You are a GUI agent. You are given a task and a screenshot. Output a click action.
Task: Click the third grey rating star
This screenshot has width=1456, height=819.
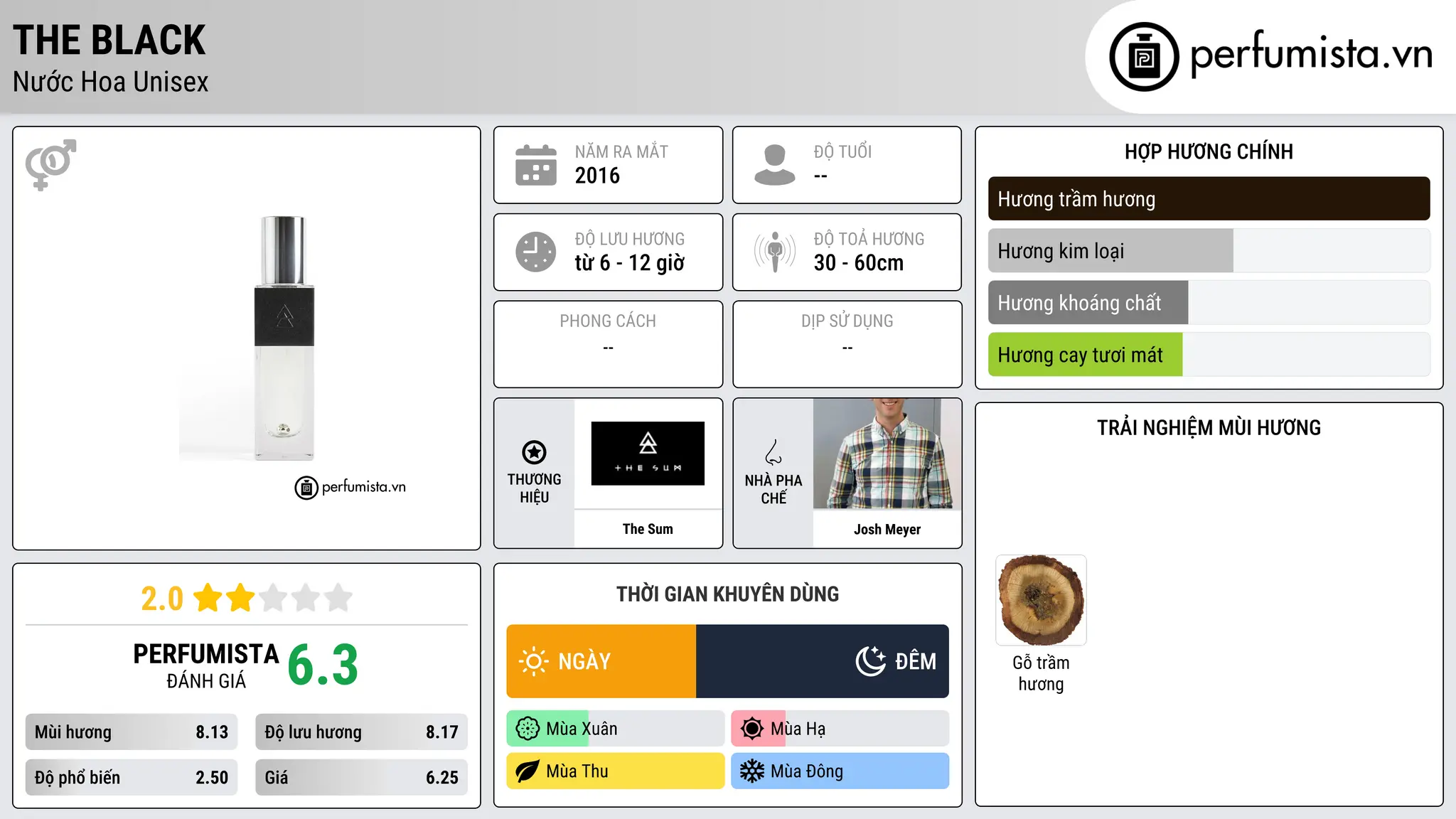pyautogui.click(x=273, y=598)
